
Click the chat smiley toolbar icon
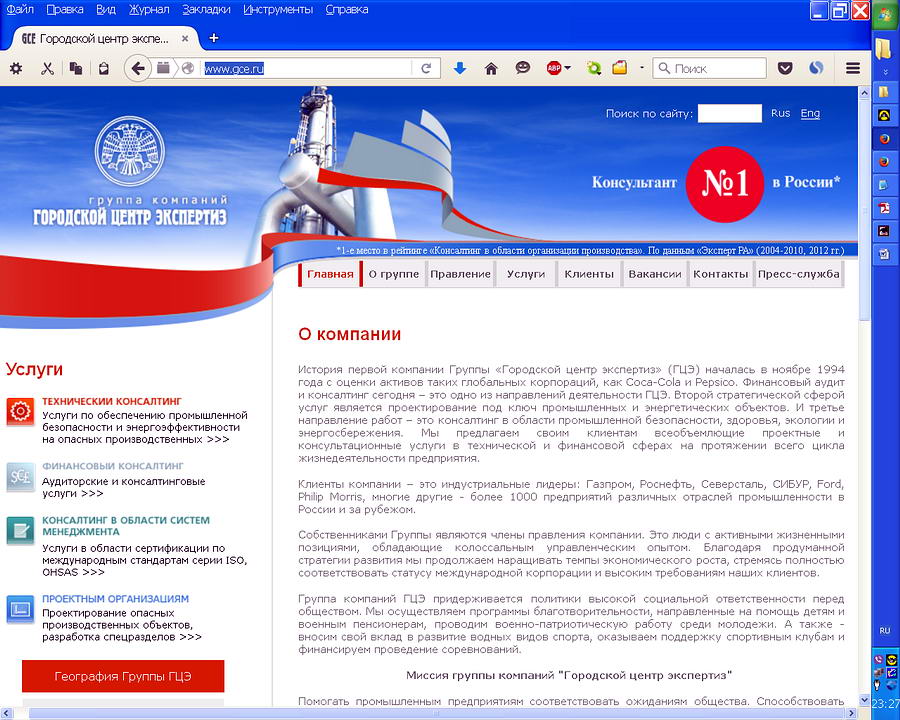click(x=522, y=68)
